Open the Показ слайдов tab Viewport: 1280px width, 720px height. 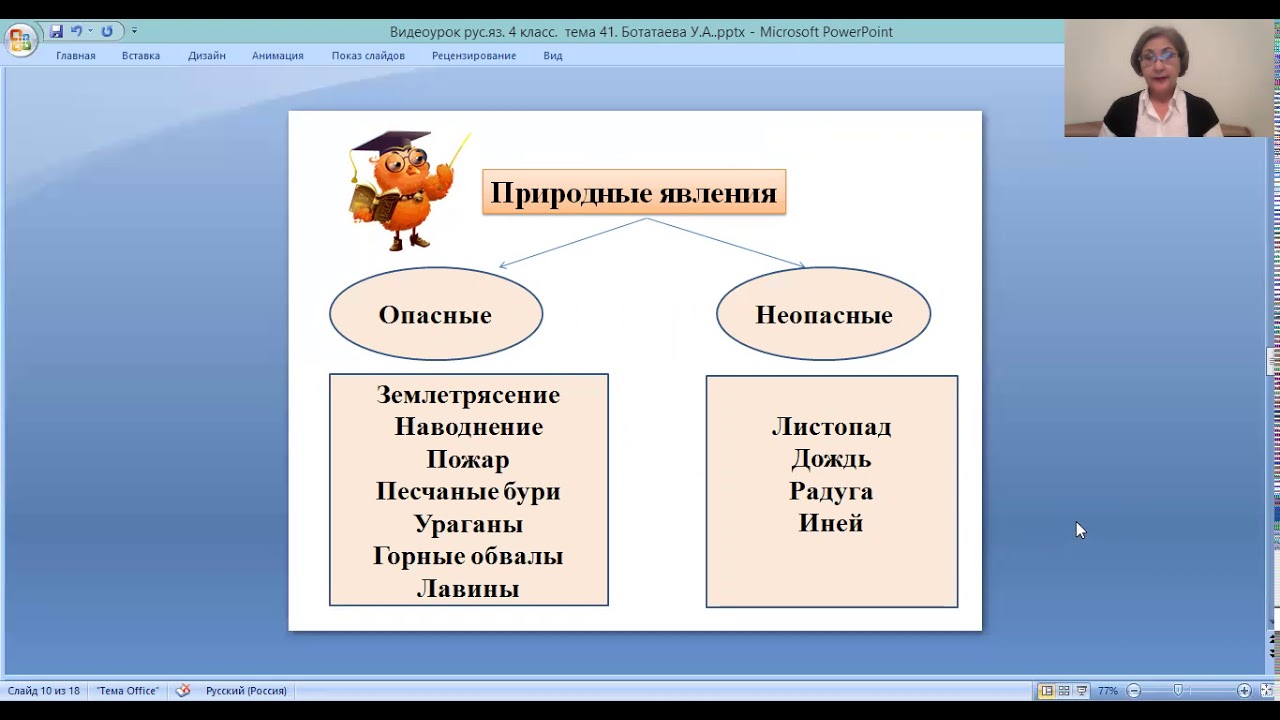[x=368, y=56]
